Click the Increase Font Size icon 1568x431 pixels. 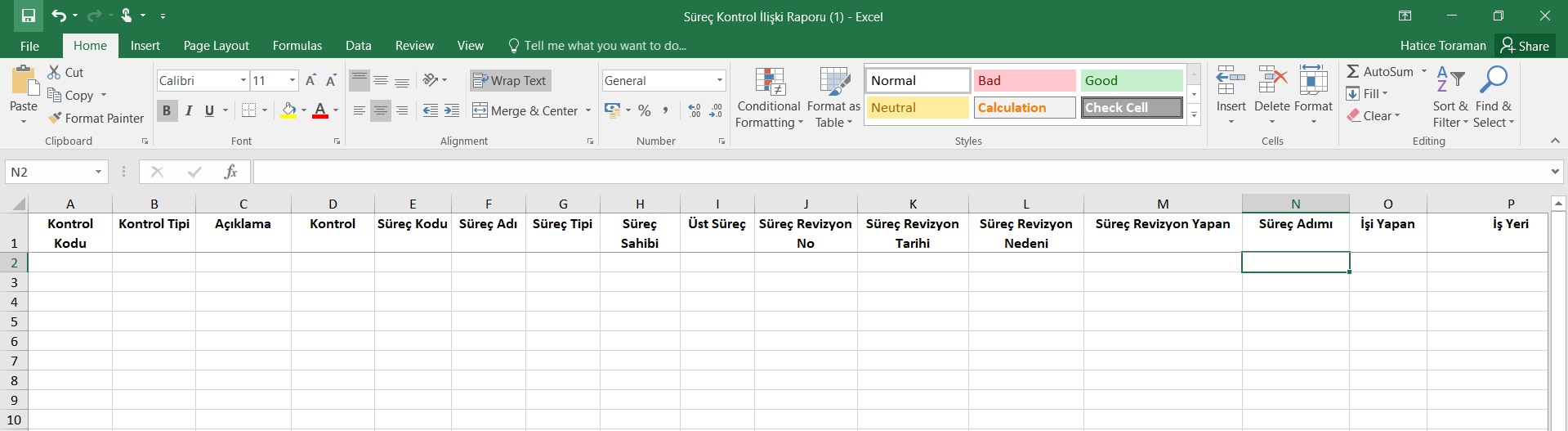tap(310, 80)
